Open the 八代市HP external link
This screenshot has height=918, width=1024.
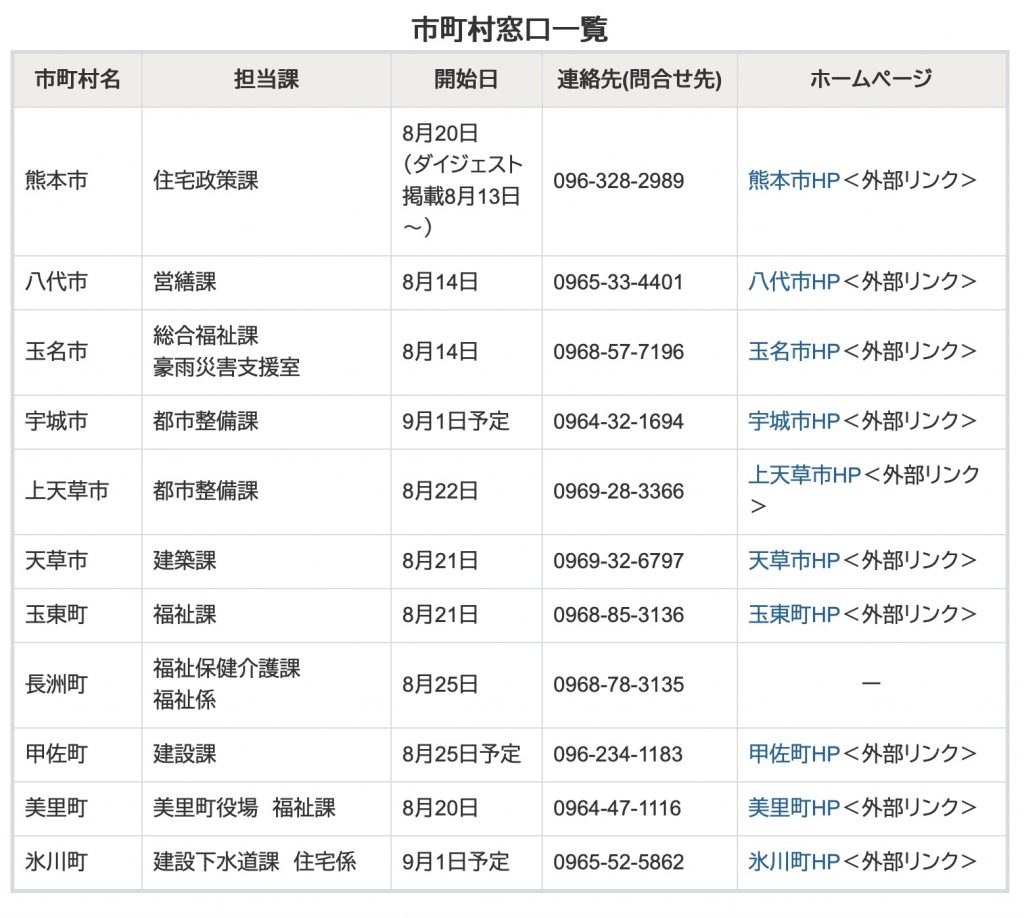(793, 282)
